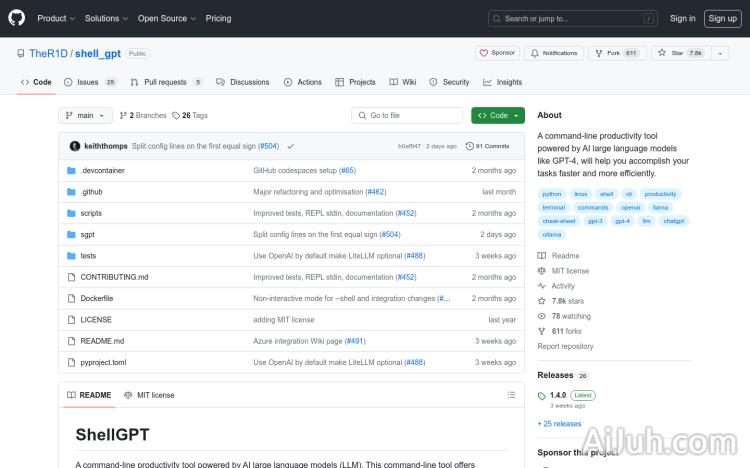
Task: Open the Issues tab
Action: (88, 82)
